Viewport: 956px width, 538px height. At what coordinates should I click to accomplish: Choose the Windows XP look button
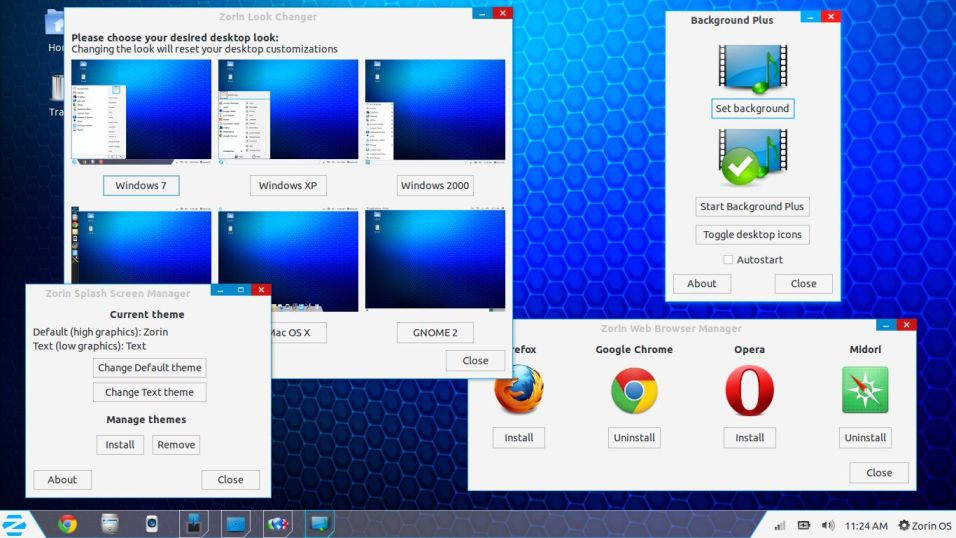[x=288, y=185]
